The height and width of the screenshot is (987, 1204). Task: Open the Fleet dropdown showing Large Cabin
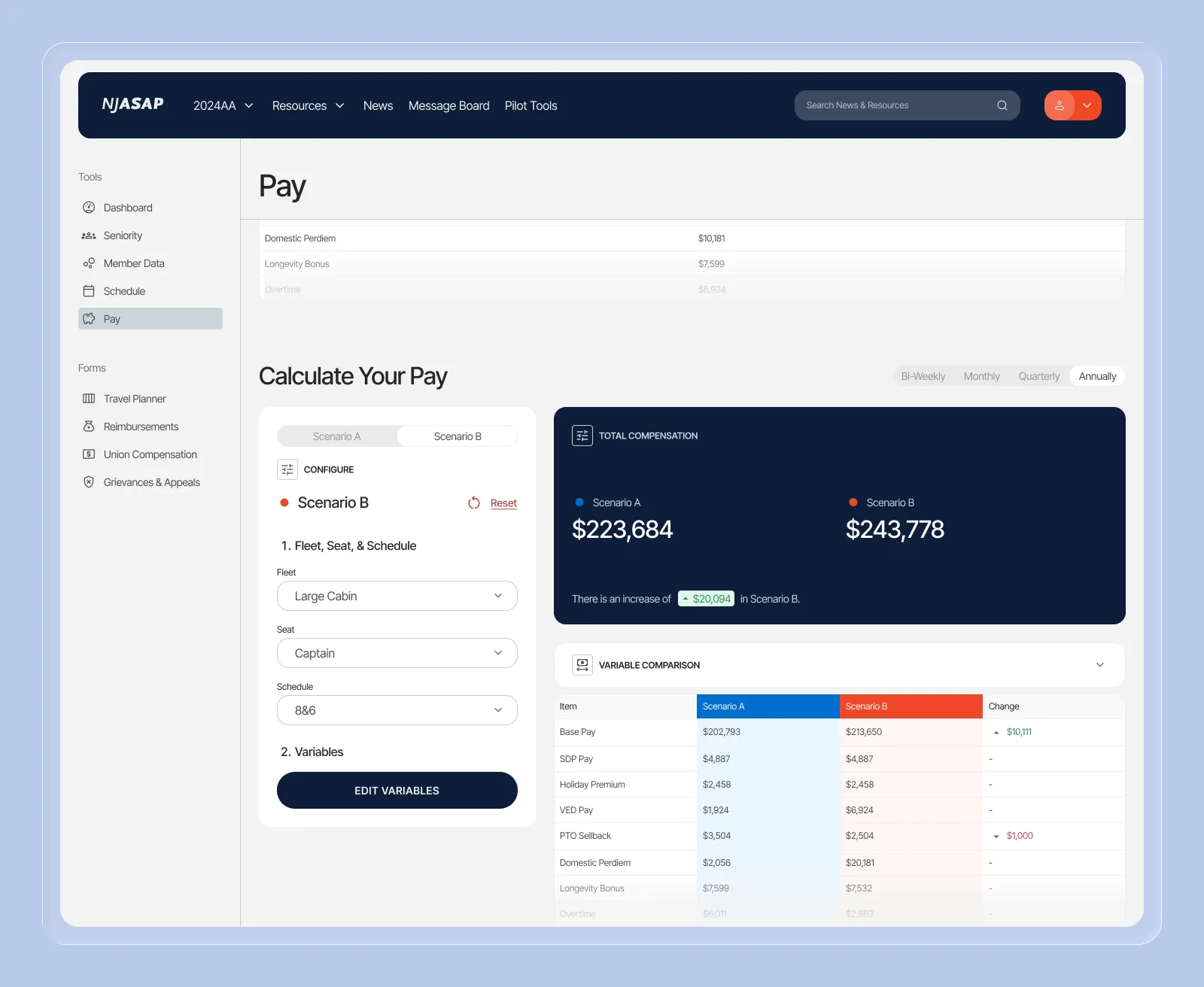click(x=397, y=596)
